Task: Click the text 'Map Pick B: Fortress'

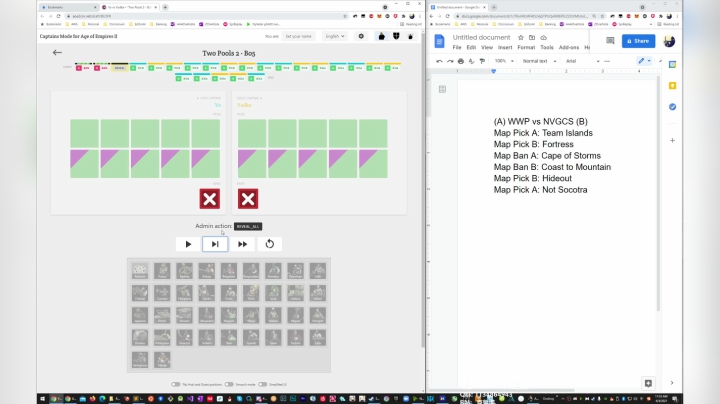Action: (534, 144)
